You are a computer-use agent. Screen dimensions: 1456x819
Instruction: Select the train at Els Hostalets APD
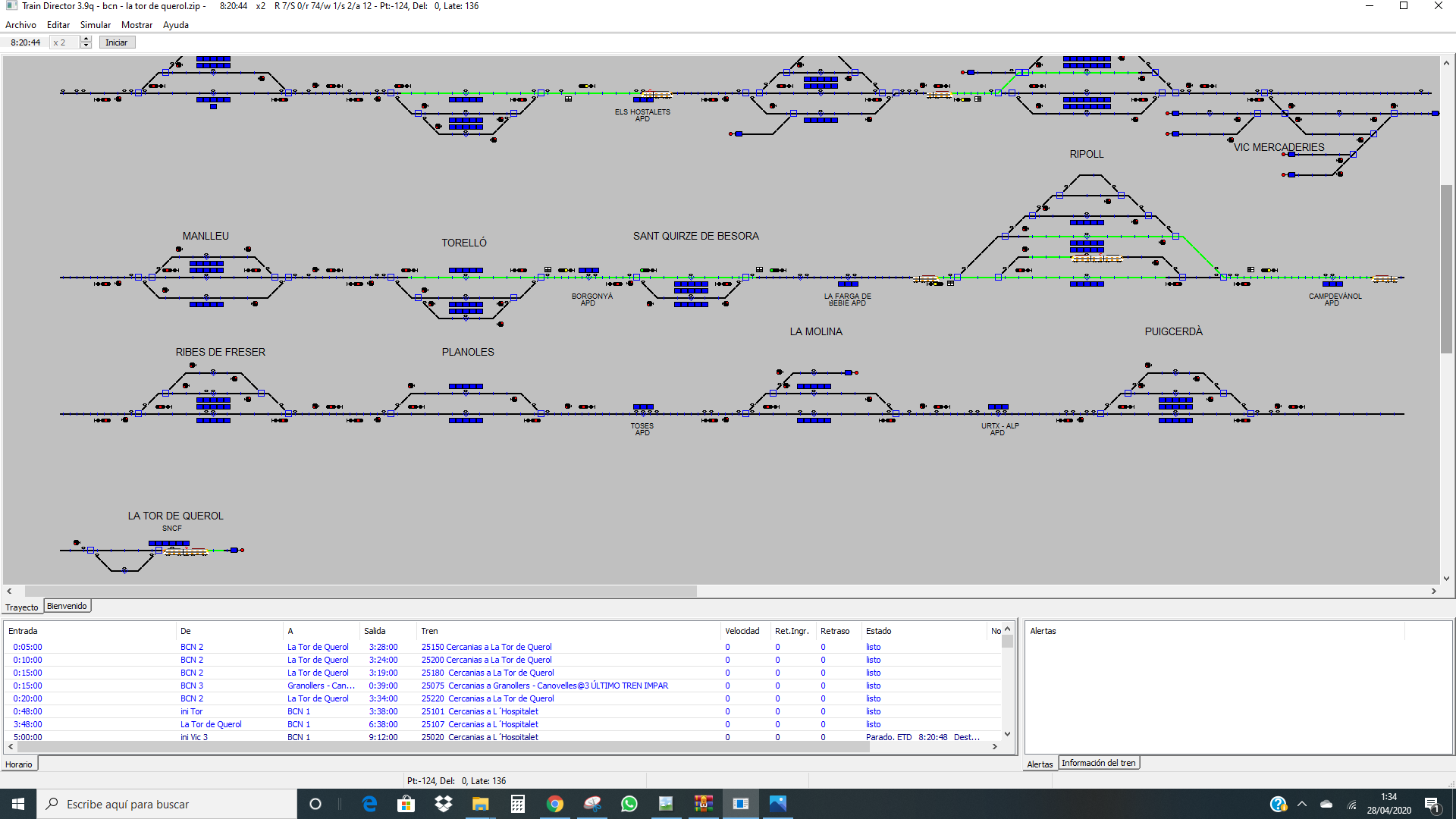coord(657,95)
